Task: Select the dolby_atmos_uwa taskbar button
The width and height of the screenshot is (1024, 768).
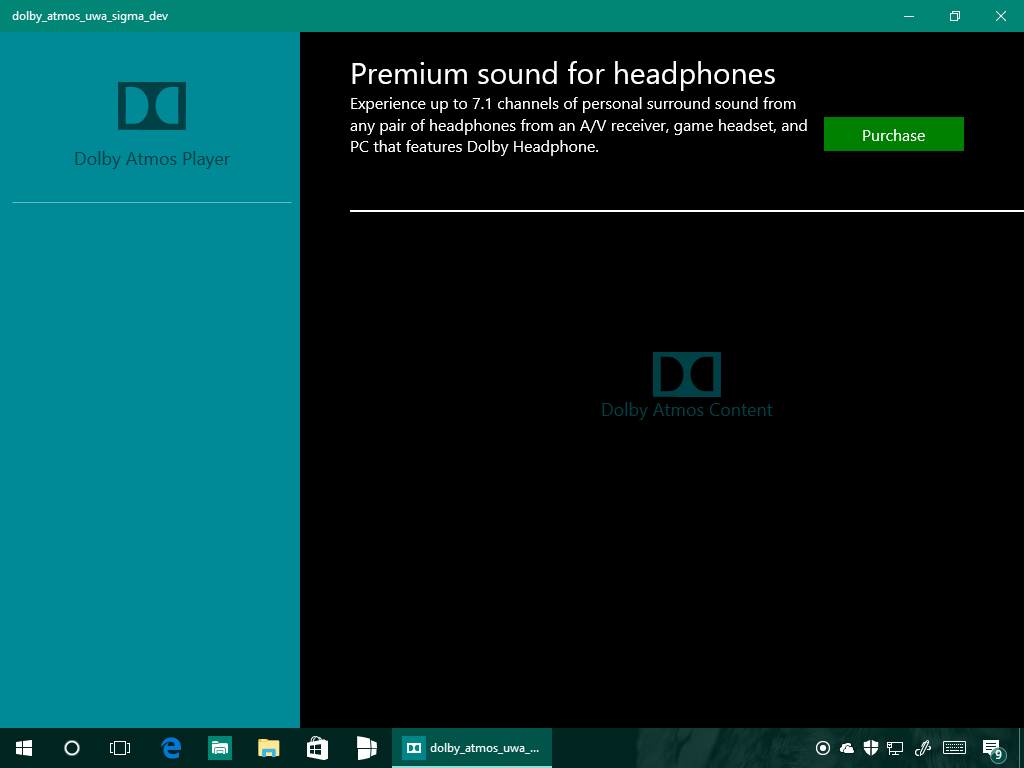Action: tap(472, 748)
